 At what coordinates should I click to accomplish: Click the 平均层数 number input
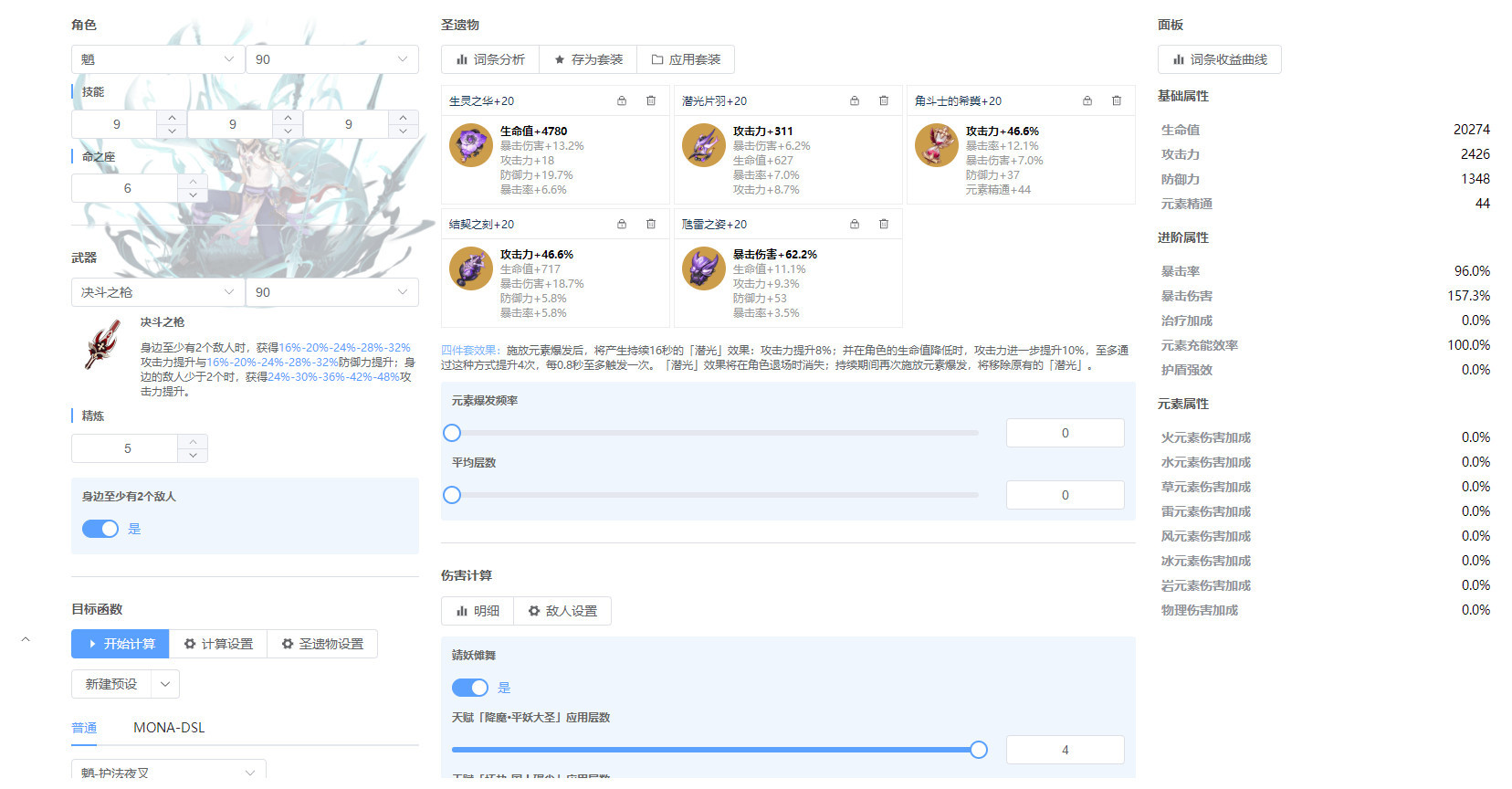[1066, 495]
